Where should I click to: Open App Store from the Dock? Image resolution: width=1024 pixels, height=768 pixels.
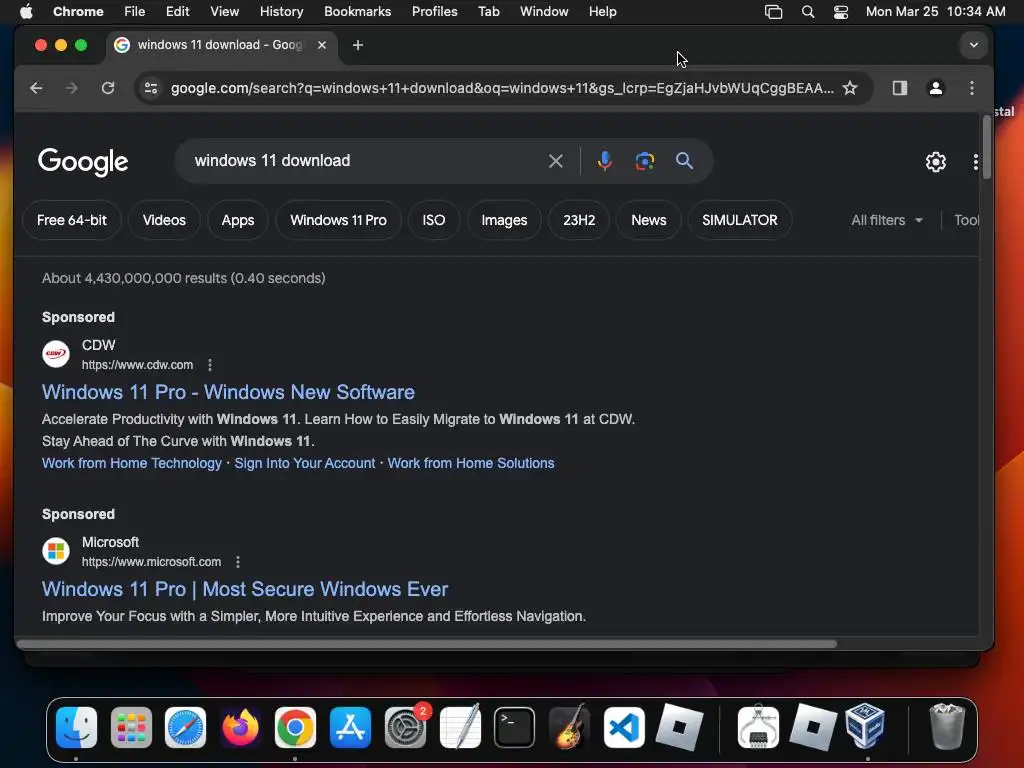click(x=350, y=728)
